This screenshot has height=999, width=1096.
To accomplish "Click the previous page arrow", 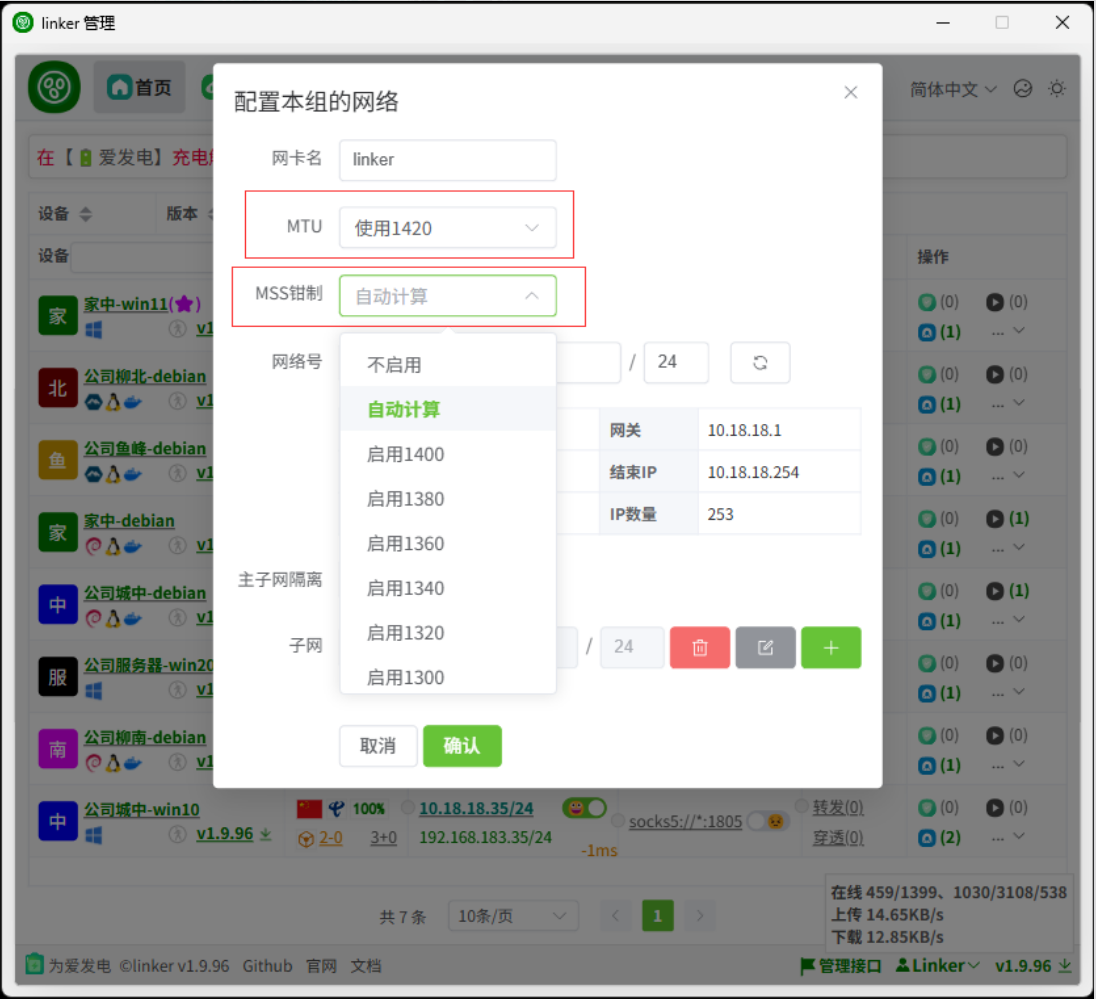I will [615, 916].
